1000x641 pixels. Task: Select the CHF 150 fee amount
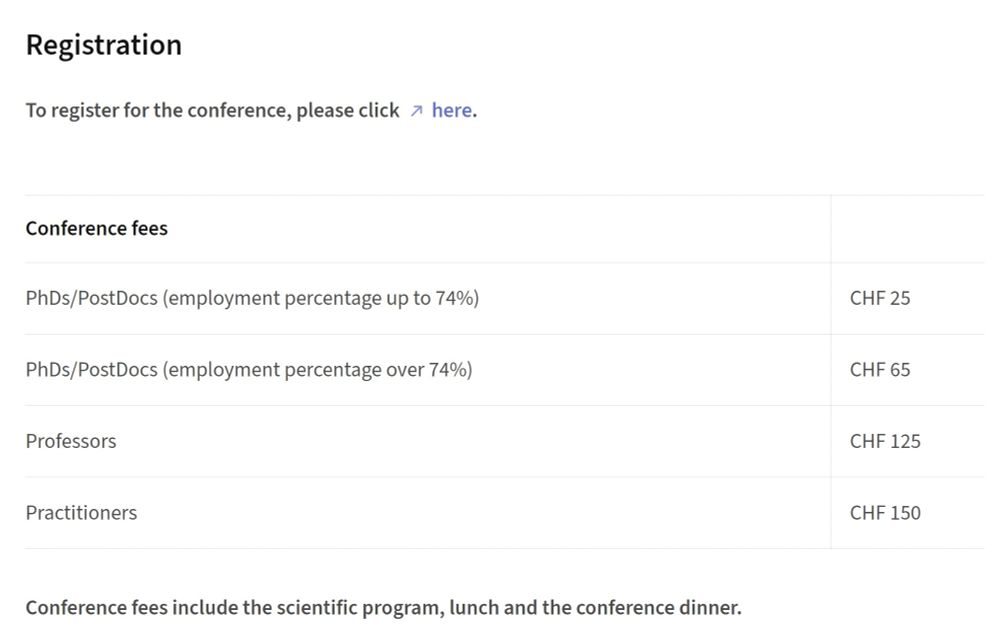click(885, 512)
